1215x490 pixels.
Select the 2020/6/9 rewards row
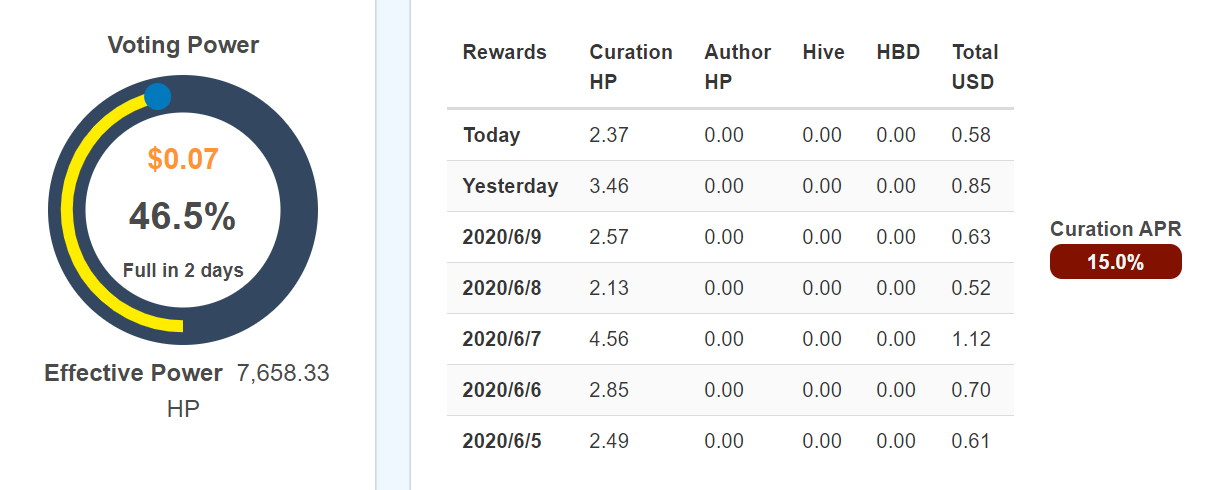click(x=730, y=237)
